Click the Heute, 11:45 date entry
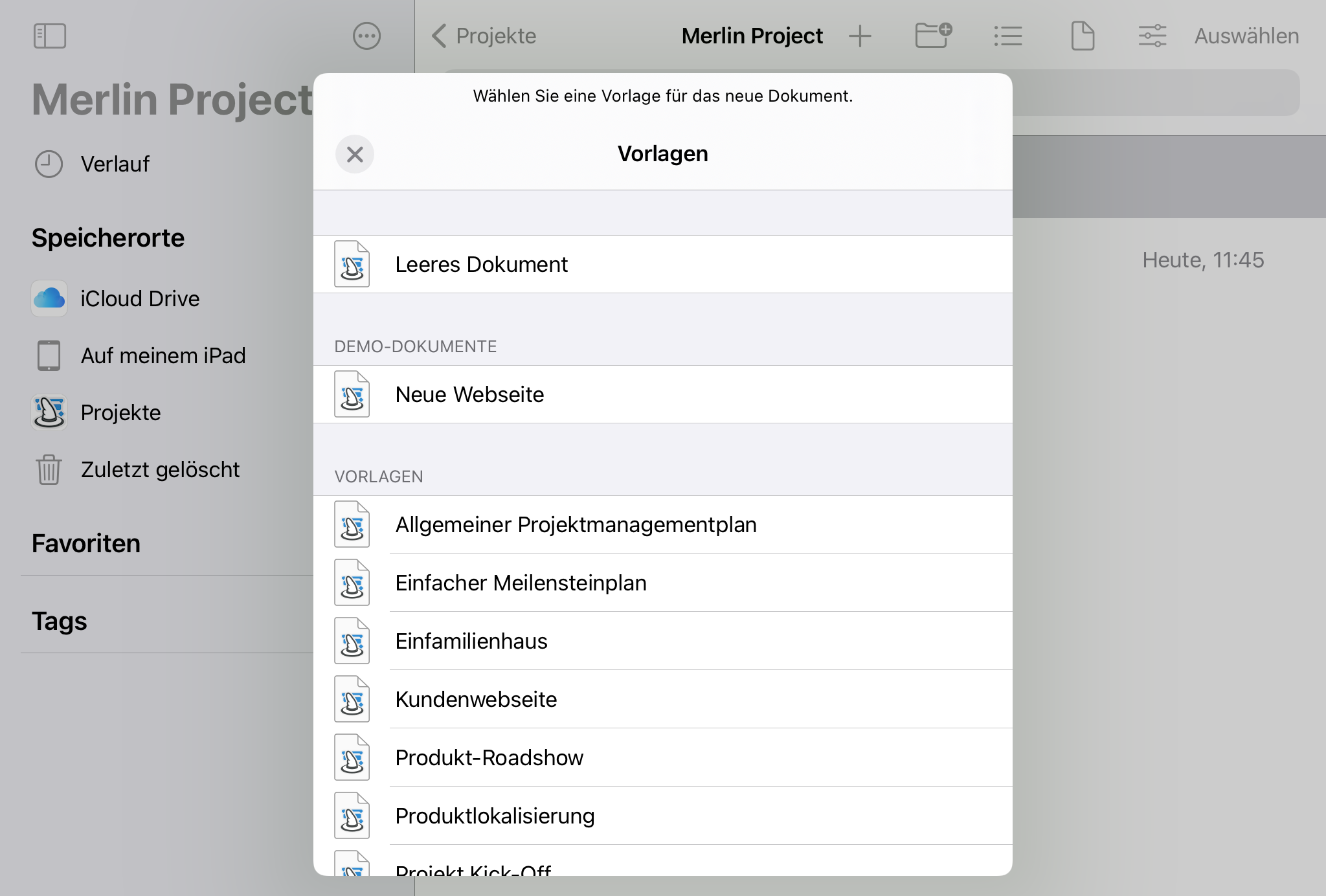 [x=1203, y=260]
